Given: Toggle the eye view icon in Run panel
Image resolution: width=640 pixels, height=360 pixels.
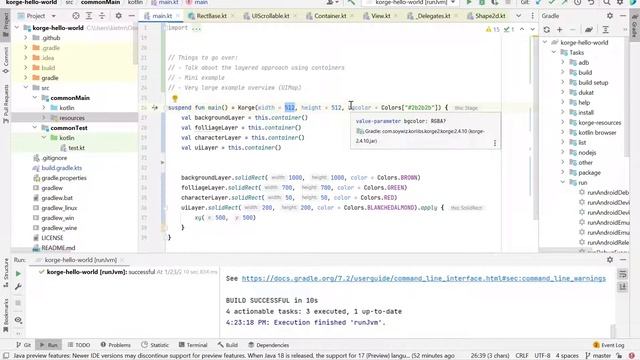Looking at the screenshot, I should (x=18, y=320).
